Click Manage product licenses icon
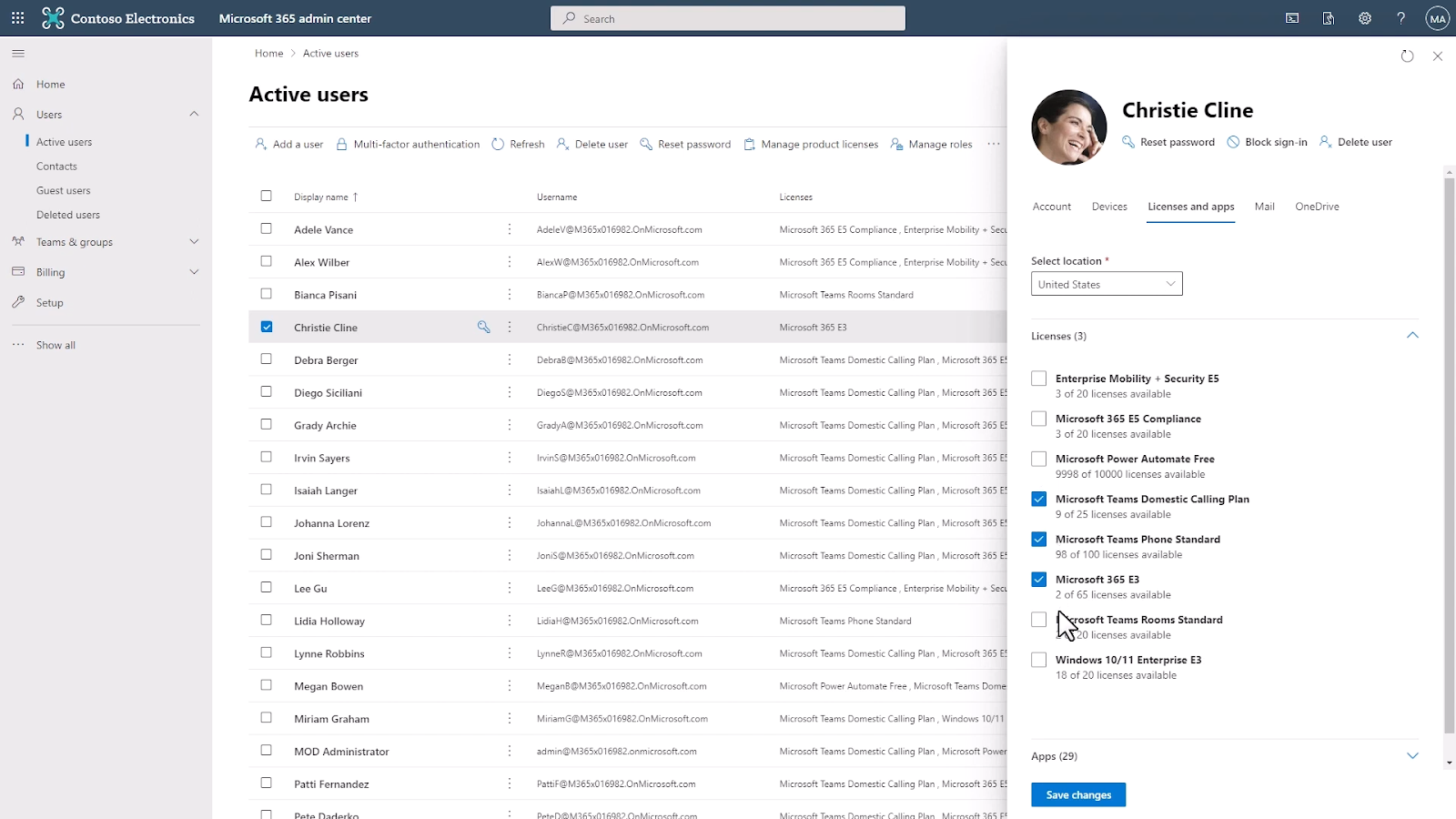This screenshot has width=1456, height=819. [x=750, y=144]
